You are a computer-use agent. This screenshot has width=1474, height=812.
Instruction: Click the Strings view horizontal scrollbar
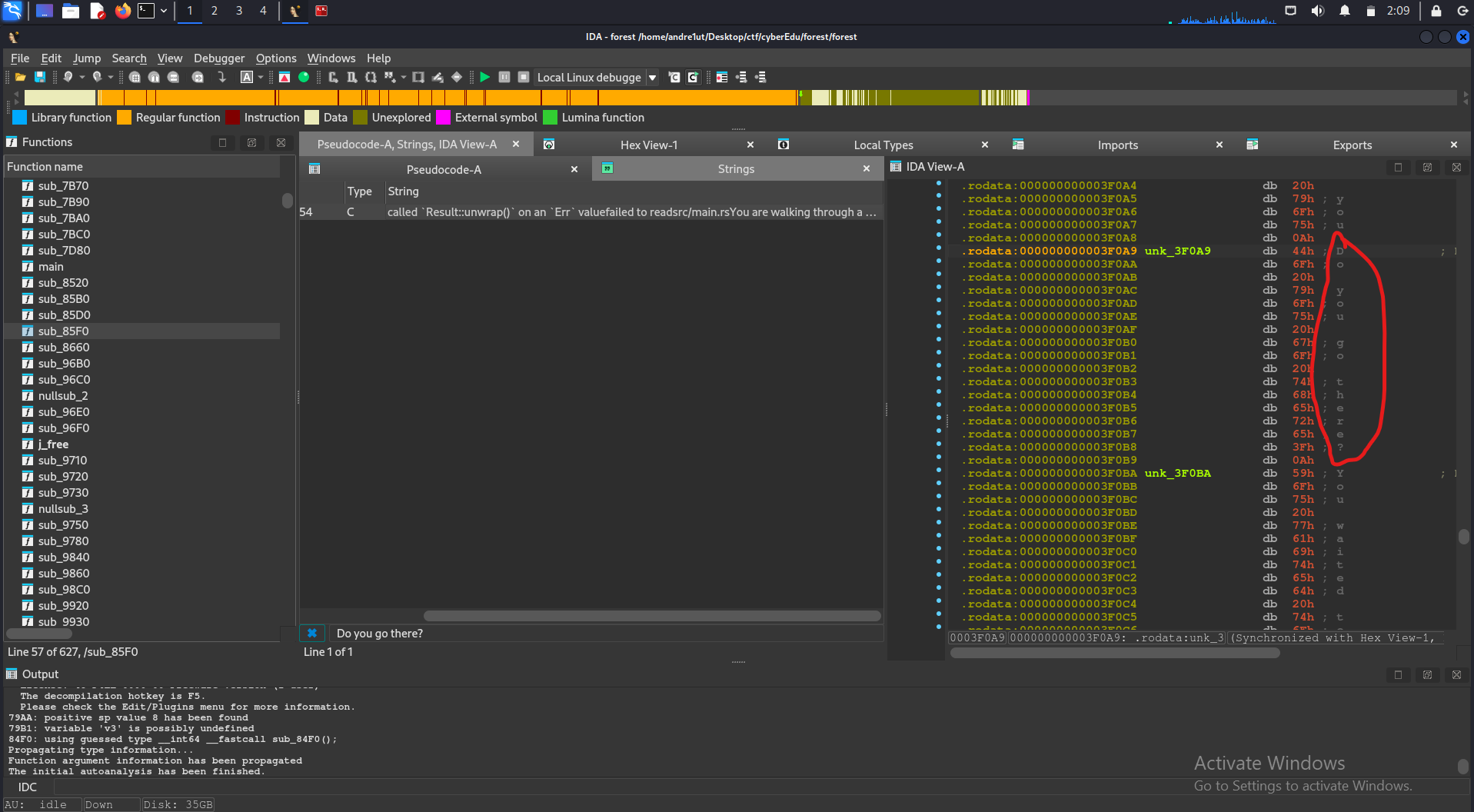pos(652,616)
